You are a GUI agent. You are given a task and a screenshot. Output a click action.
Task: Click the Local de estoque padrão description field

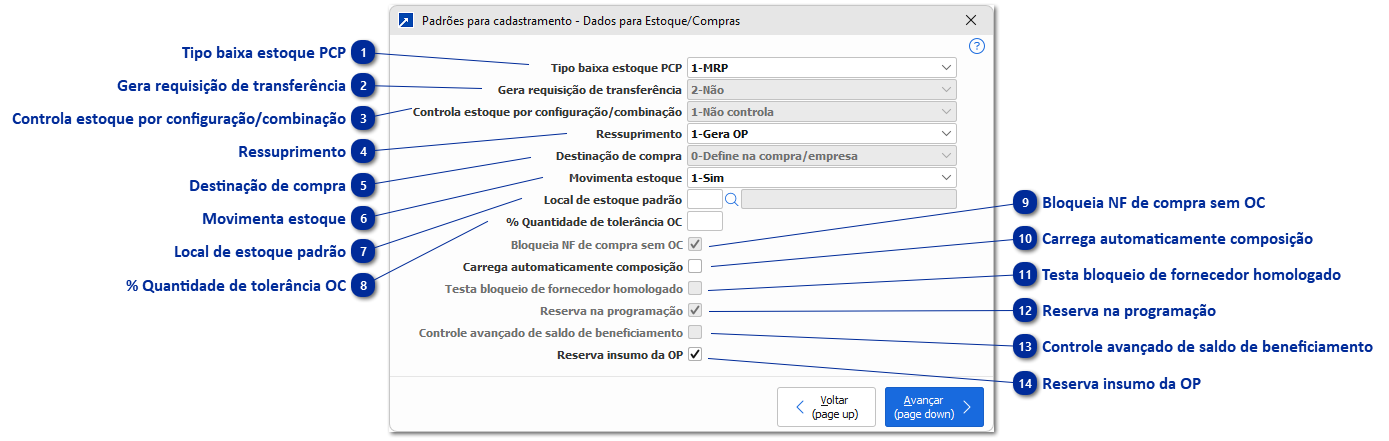point(849,199)
